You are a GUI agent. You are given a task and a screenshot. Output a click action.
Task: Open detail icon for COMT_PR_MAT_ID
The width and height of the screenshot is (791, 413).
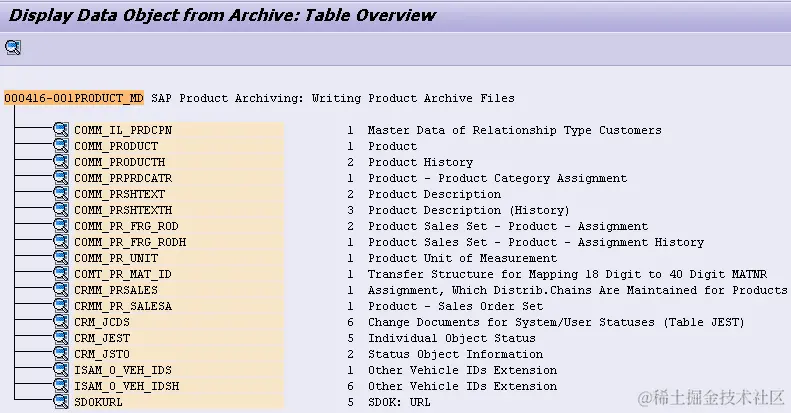click(x=61, y=274)
